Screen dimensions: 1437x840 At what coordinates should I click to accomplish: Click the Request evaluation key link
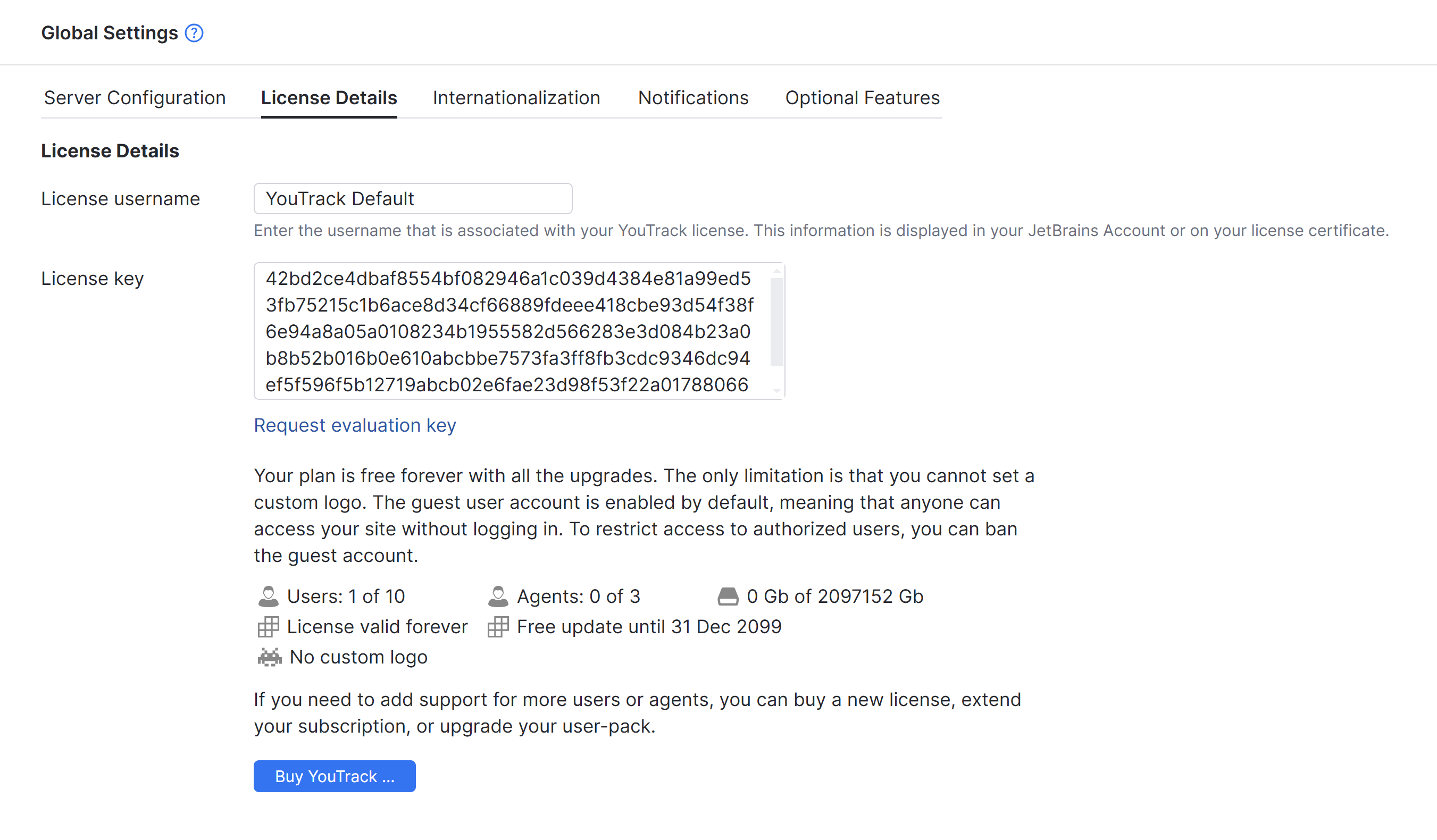click(355, 425)
